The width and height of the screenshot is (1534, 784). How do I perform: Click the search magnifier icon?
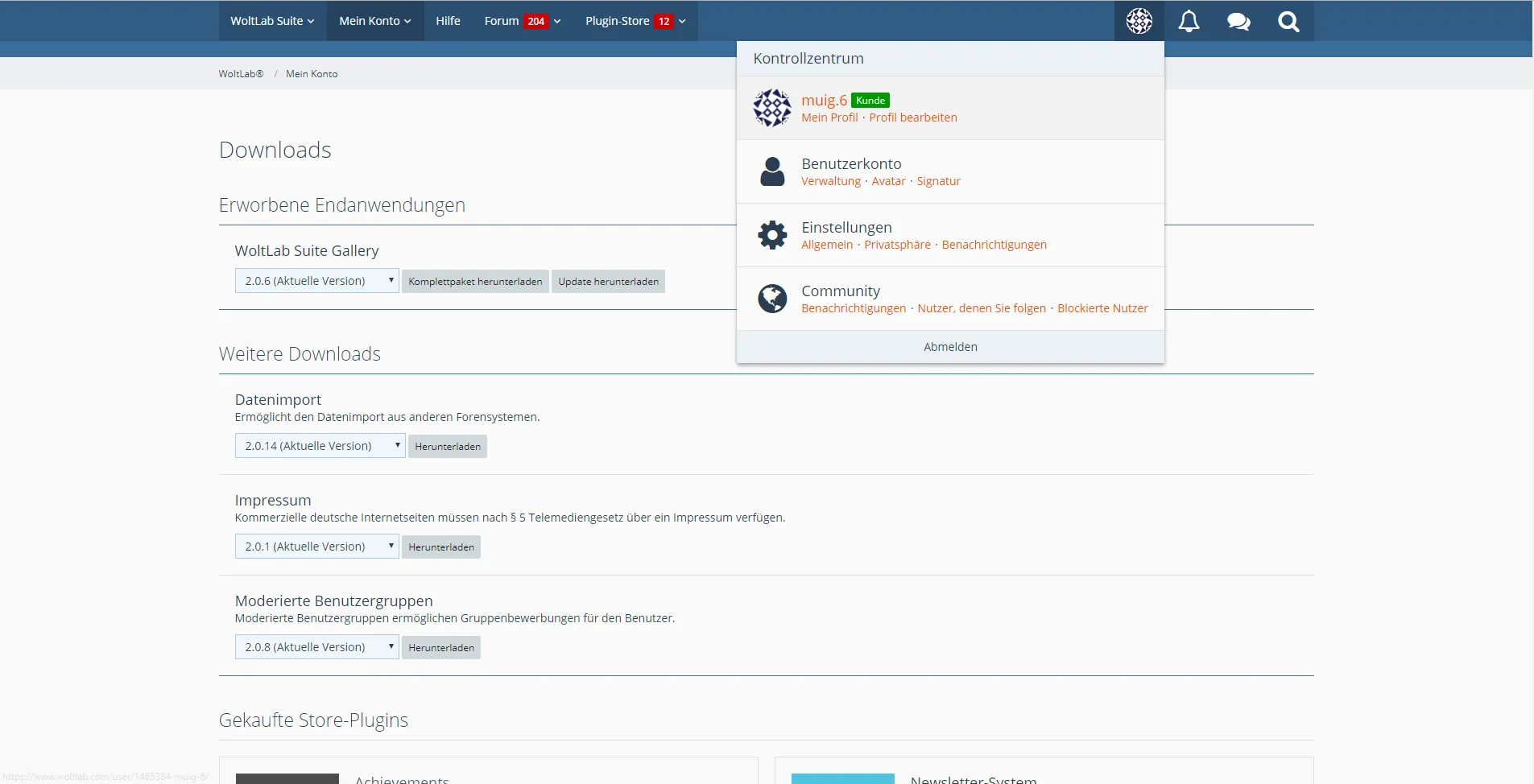coord(1288,21)
